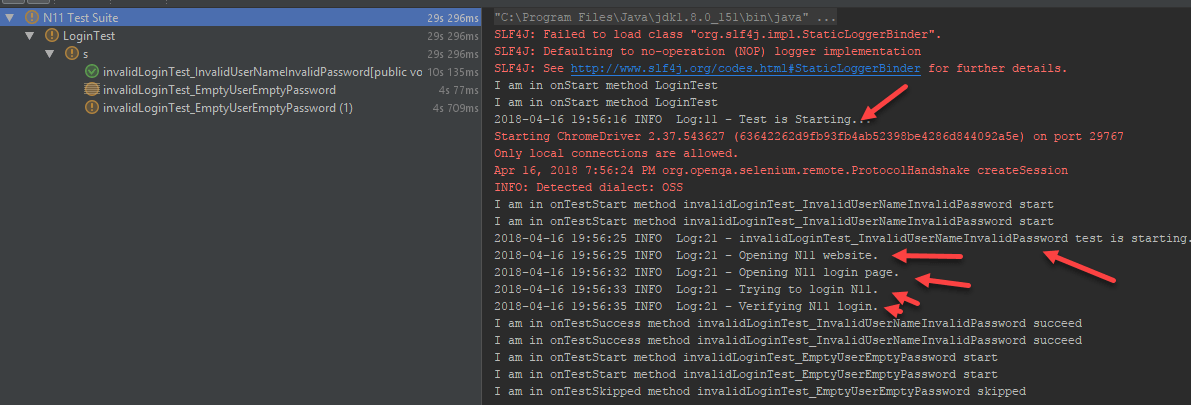Select LoginTest in the test tree
1191x405 pixels.
[88, 36]
